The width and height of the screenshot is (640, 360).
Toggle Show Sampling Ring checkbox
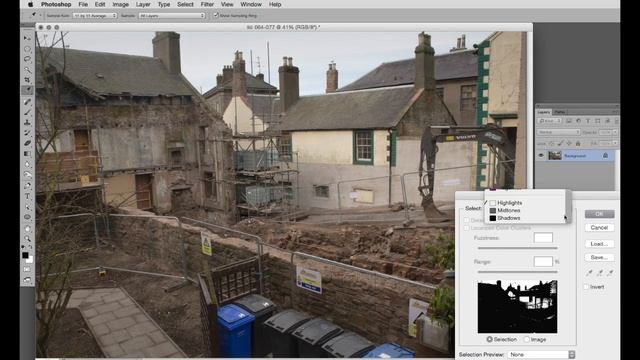pyautogui.click(x=216, y=16)
